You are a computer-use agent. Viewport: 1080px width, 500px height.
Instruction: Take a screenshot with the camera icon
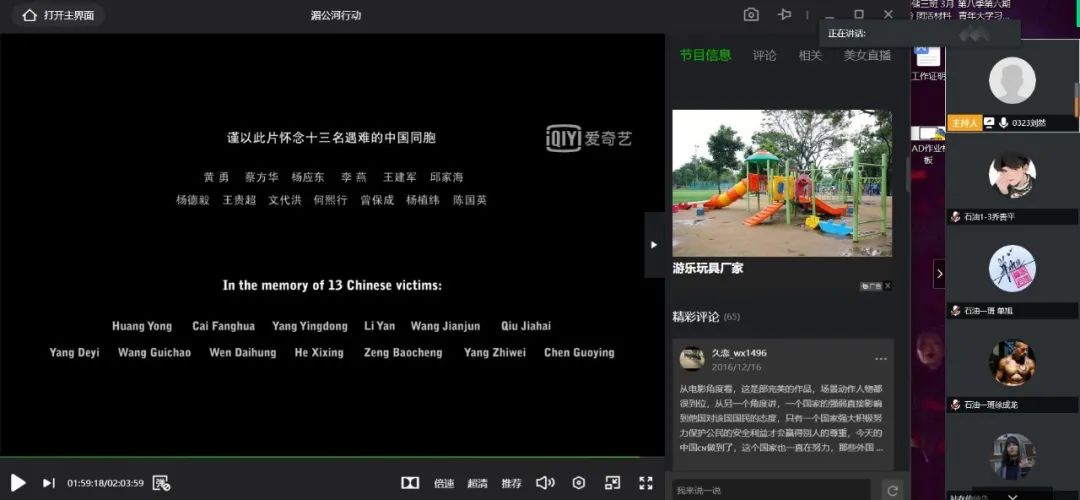pos(751,15)
